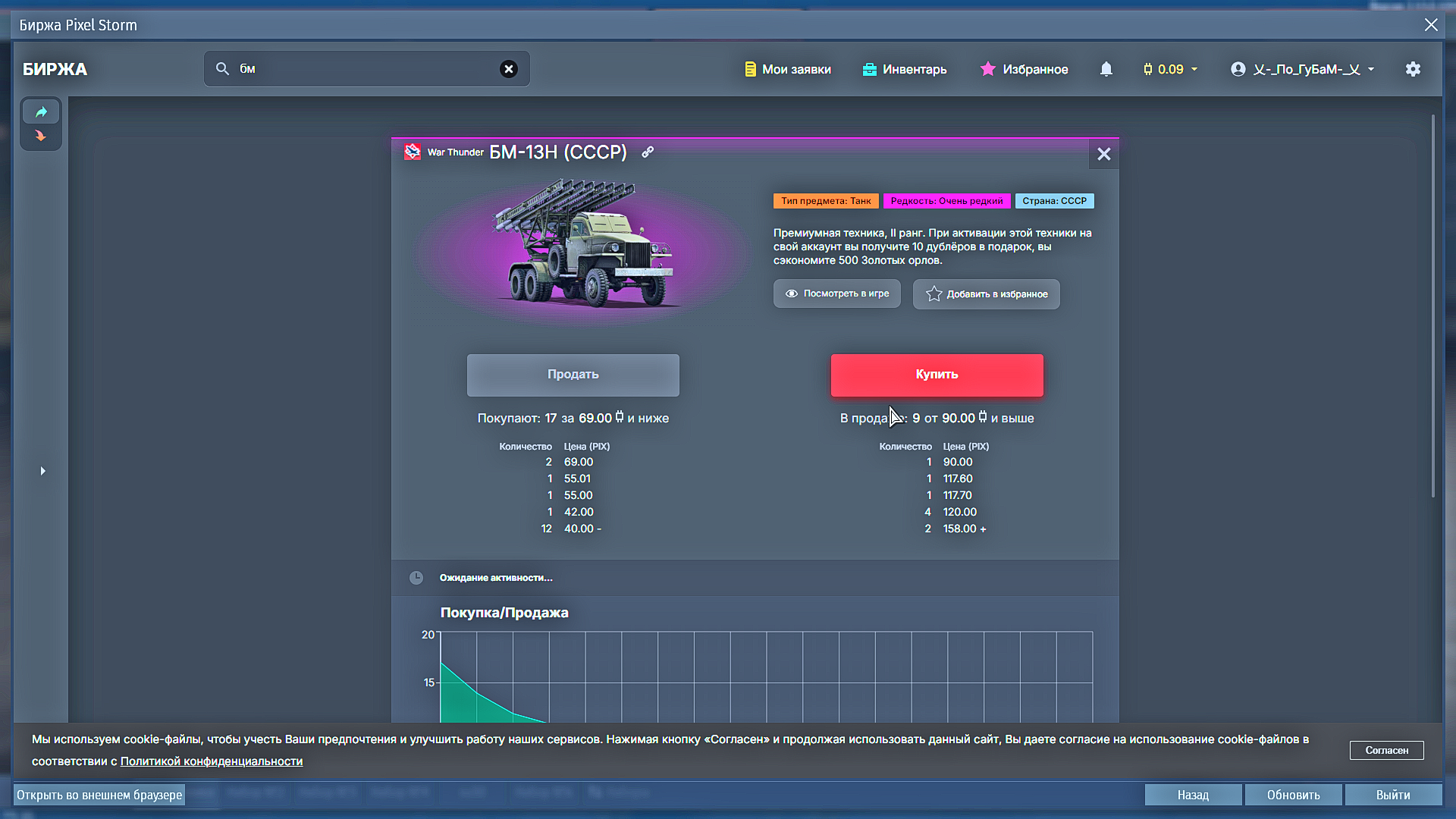Viewport: 1456px width, 819px height.
Task: Open the Избранное favorites section
Action: pyautogui.click(x=1024, y=69)
